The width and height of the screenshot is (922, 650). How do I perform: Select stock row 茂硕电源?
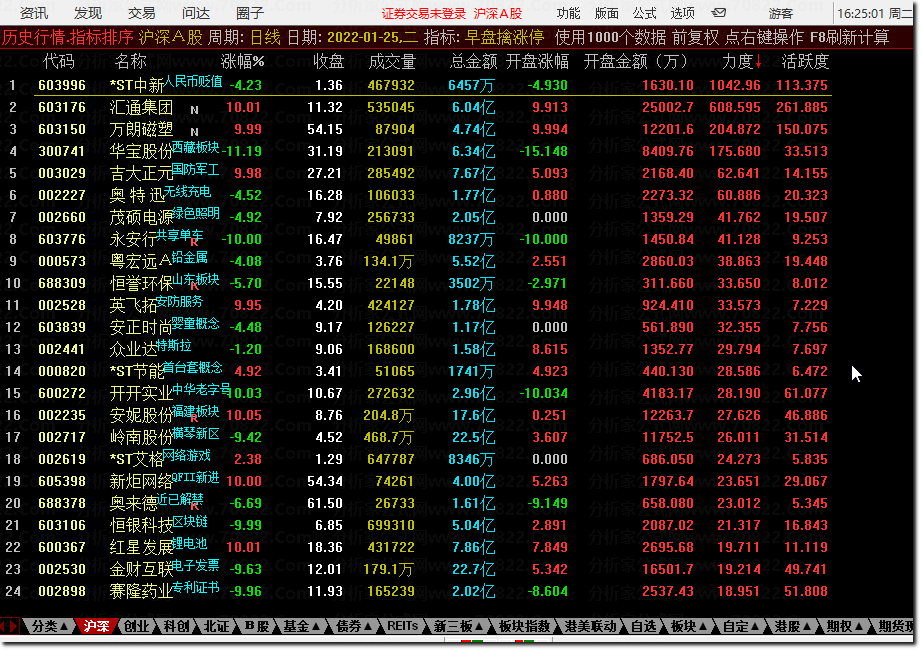[x=415, y=217]
